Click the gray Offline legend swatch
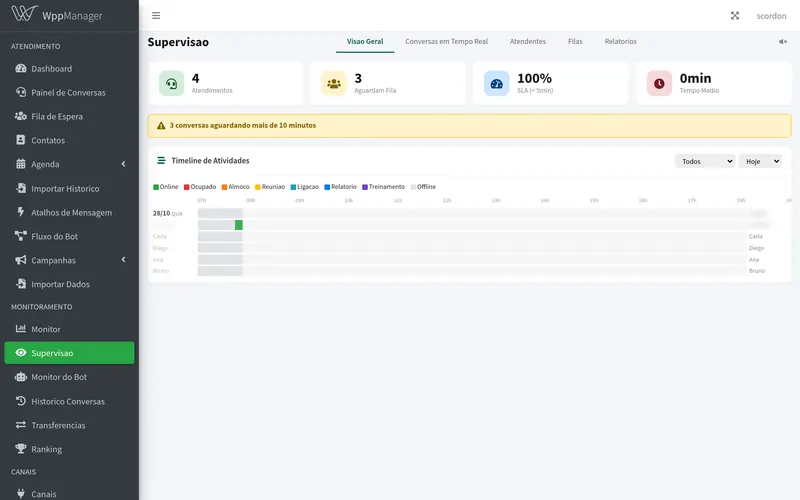 (413, 187)
